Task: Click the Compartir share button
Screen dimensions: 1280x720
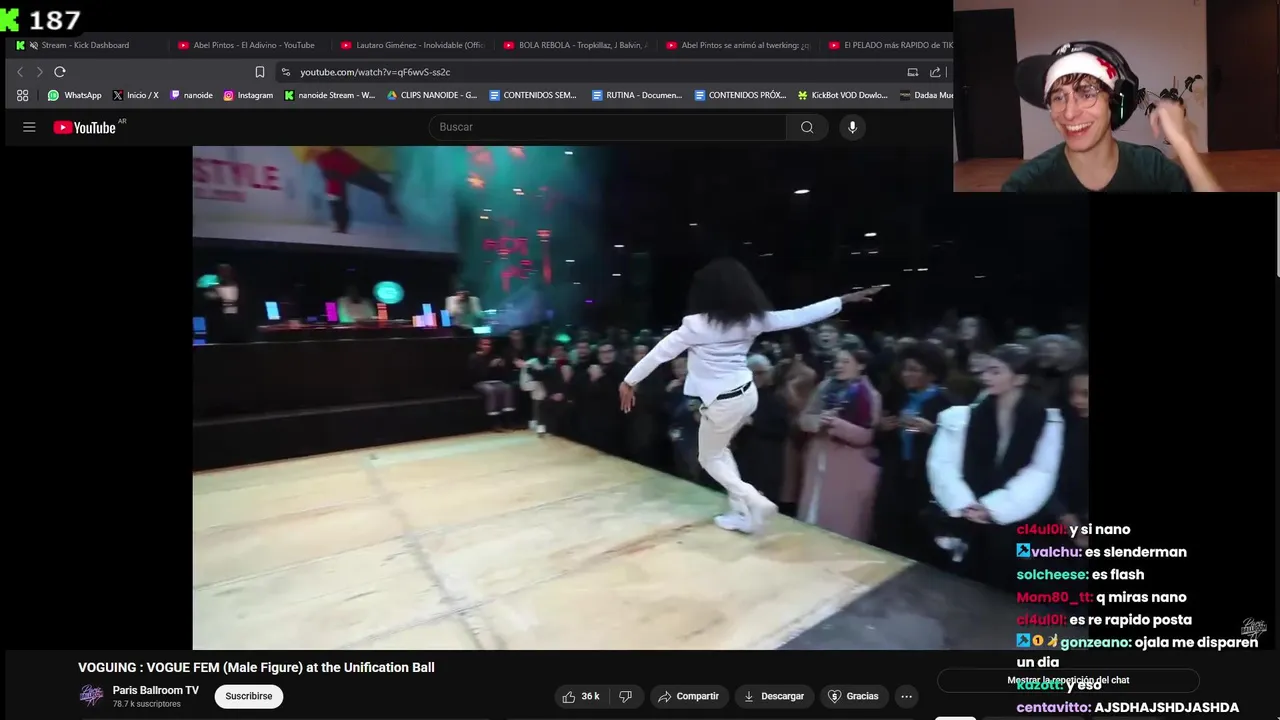Action: [x=688, y=696]
